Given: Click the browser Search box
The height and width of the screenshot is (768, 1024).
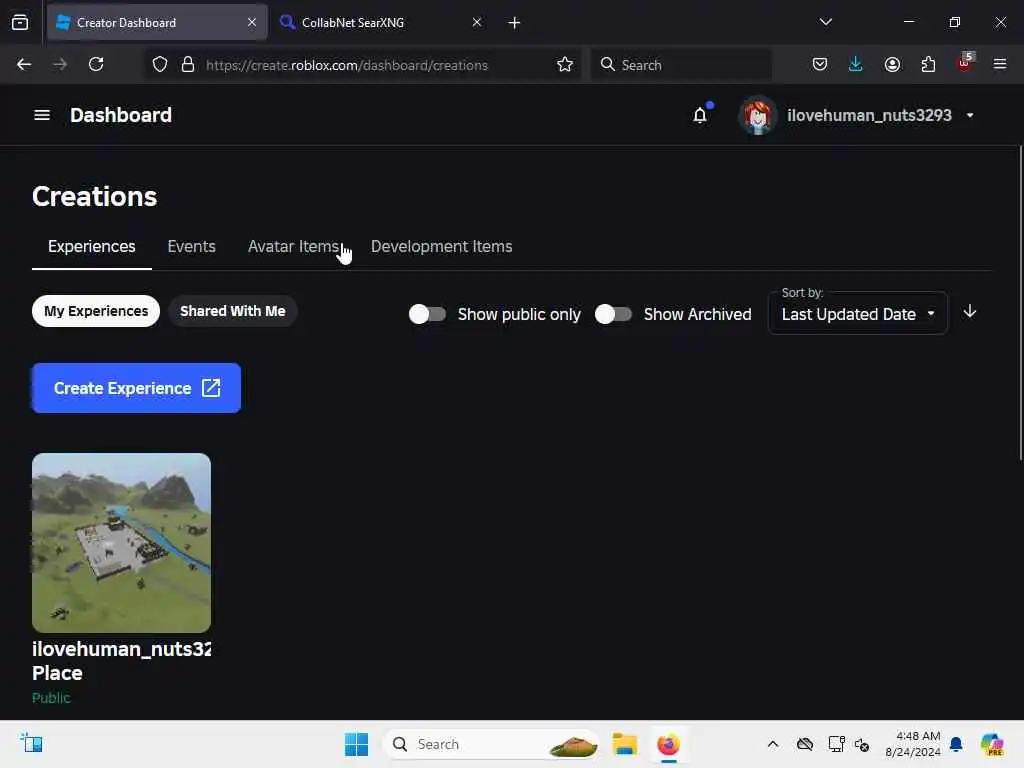Looking at the screenshot, I should (682, 64).
